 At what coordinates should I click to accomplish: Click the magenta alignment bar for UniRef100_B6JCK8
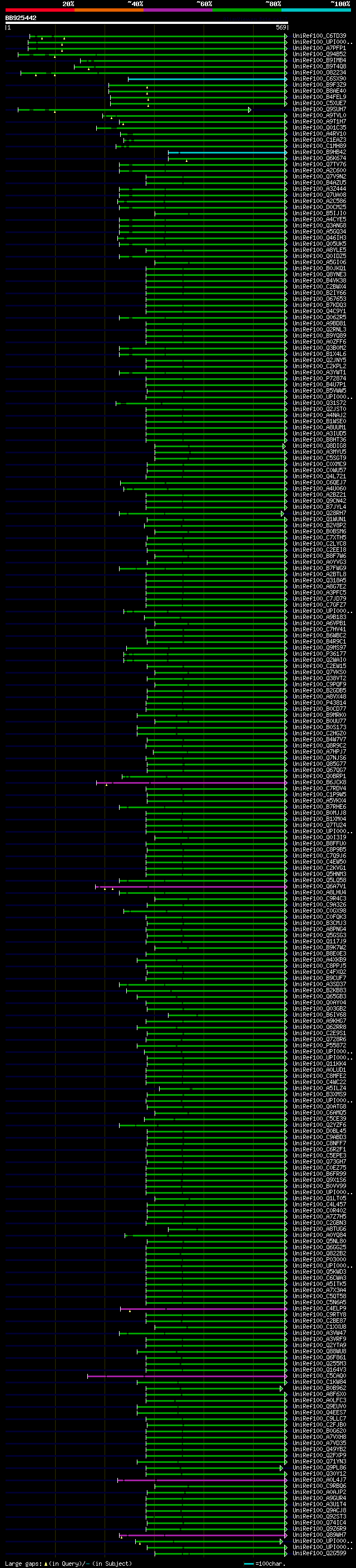pos(191,783)
